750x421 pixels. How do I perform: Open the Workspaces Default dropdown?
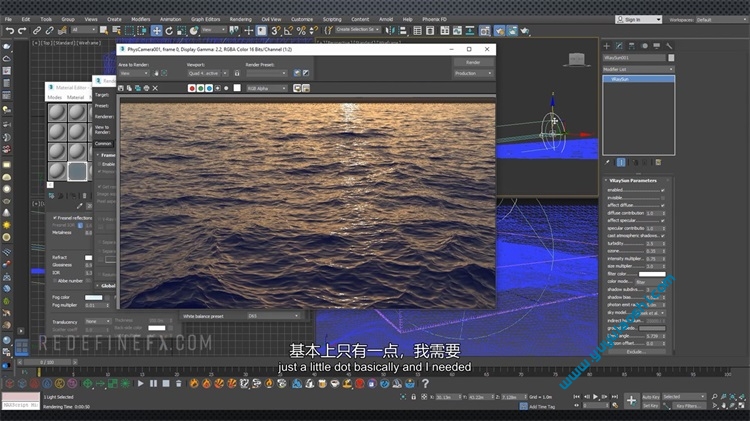click(x=722, y=20)
